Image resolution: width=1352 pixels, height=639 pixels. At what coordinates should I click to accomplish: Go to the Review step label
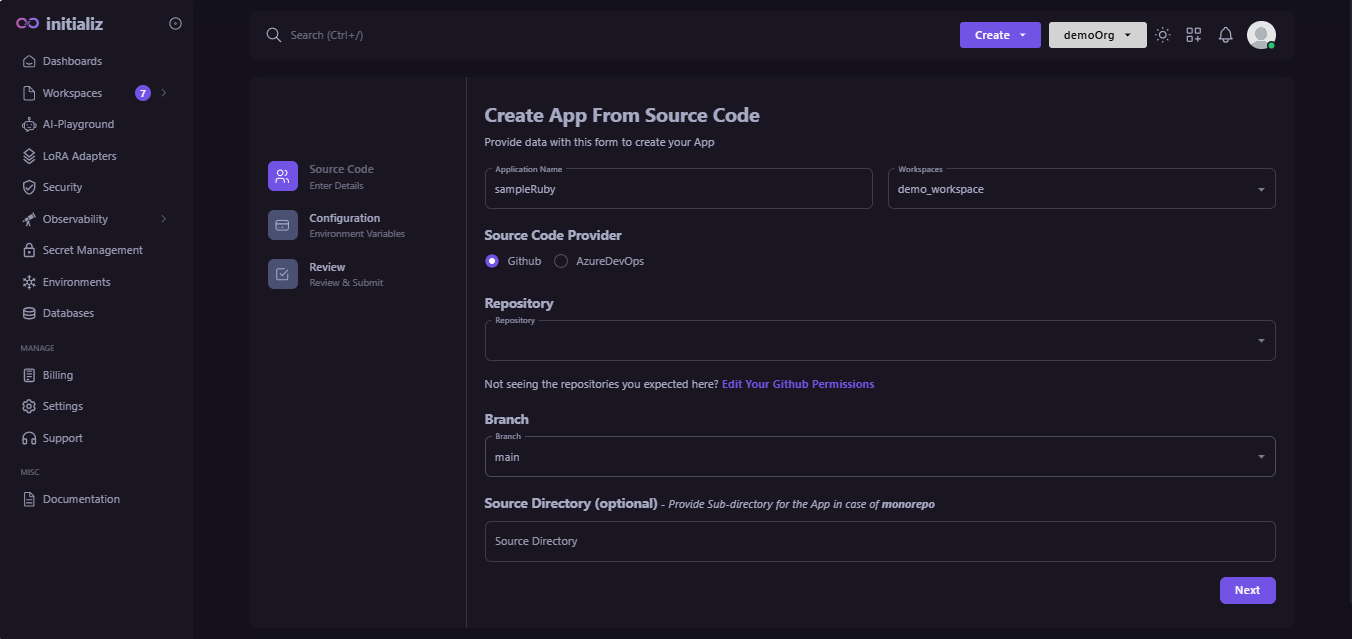327,267
